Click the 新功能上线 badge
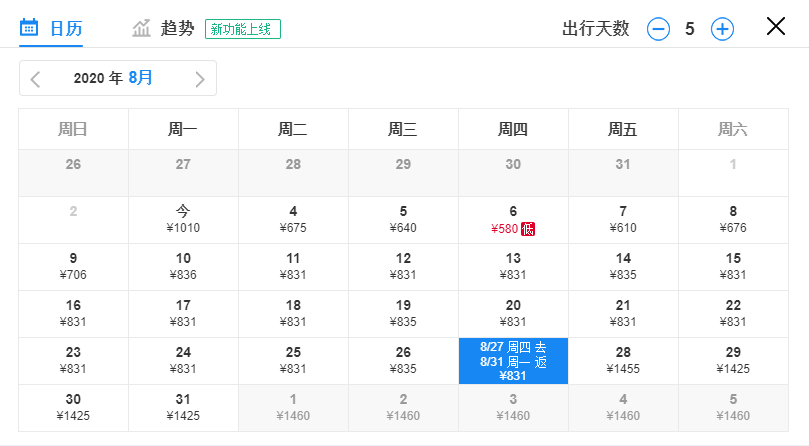Viewport: 809px width, 446px height. point(243,29)
